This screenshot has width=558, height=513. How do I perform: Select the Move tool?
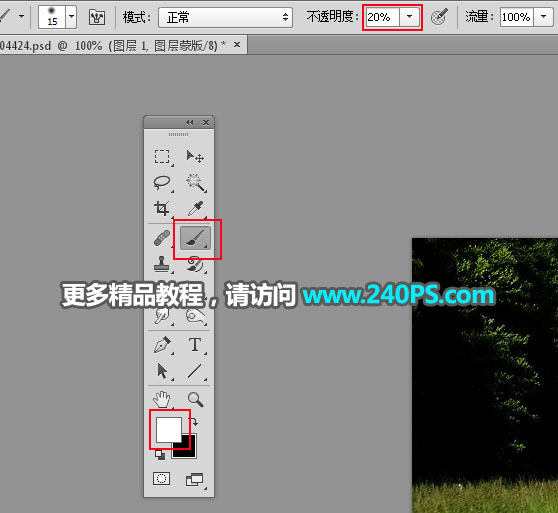195,157
